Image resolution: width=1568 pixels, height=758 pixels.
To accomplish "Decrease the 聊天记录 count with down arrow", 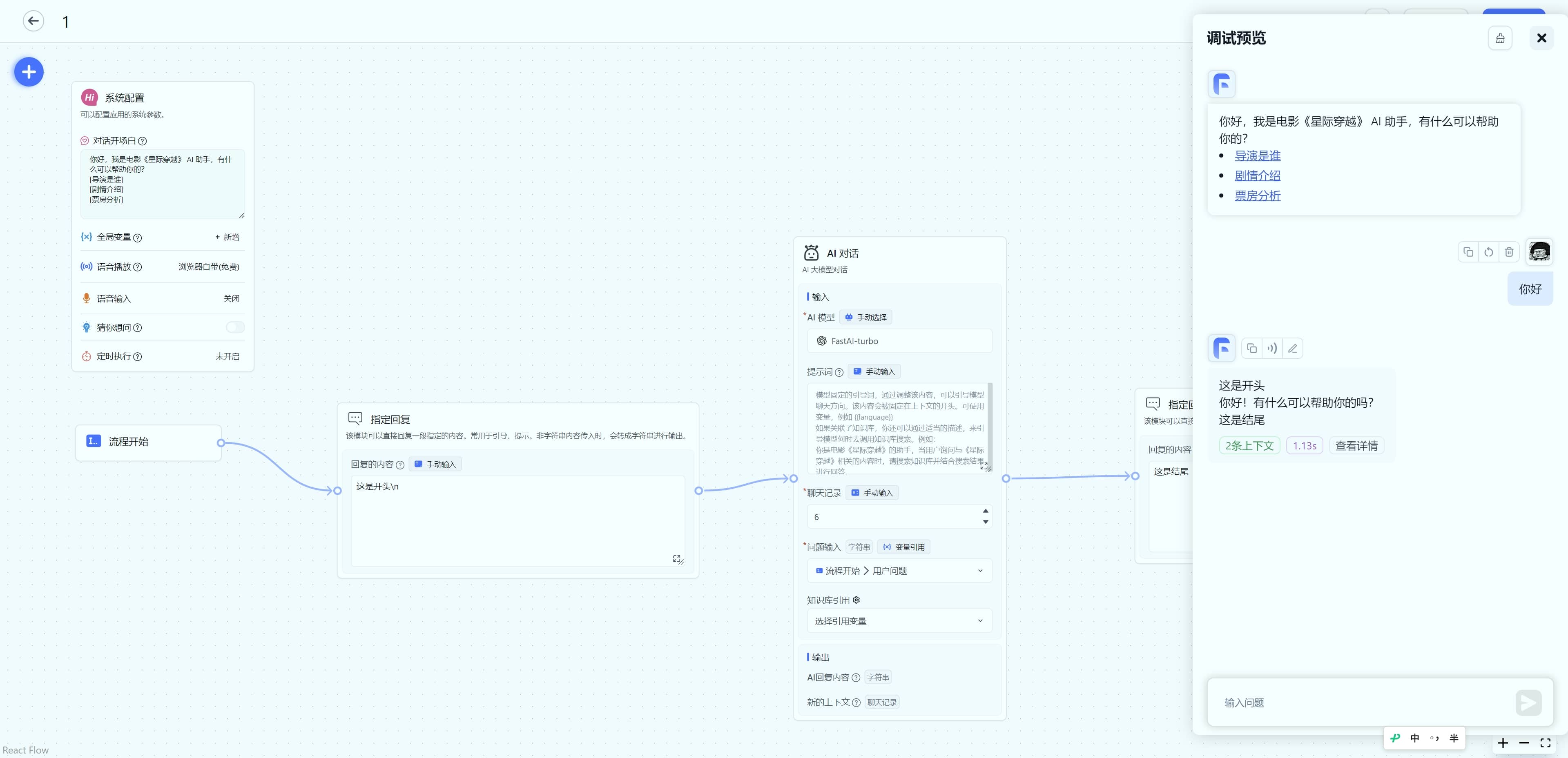I will pos(986,522).
